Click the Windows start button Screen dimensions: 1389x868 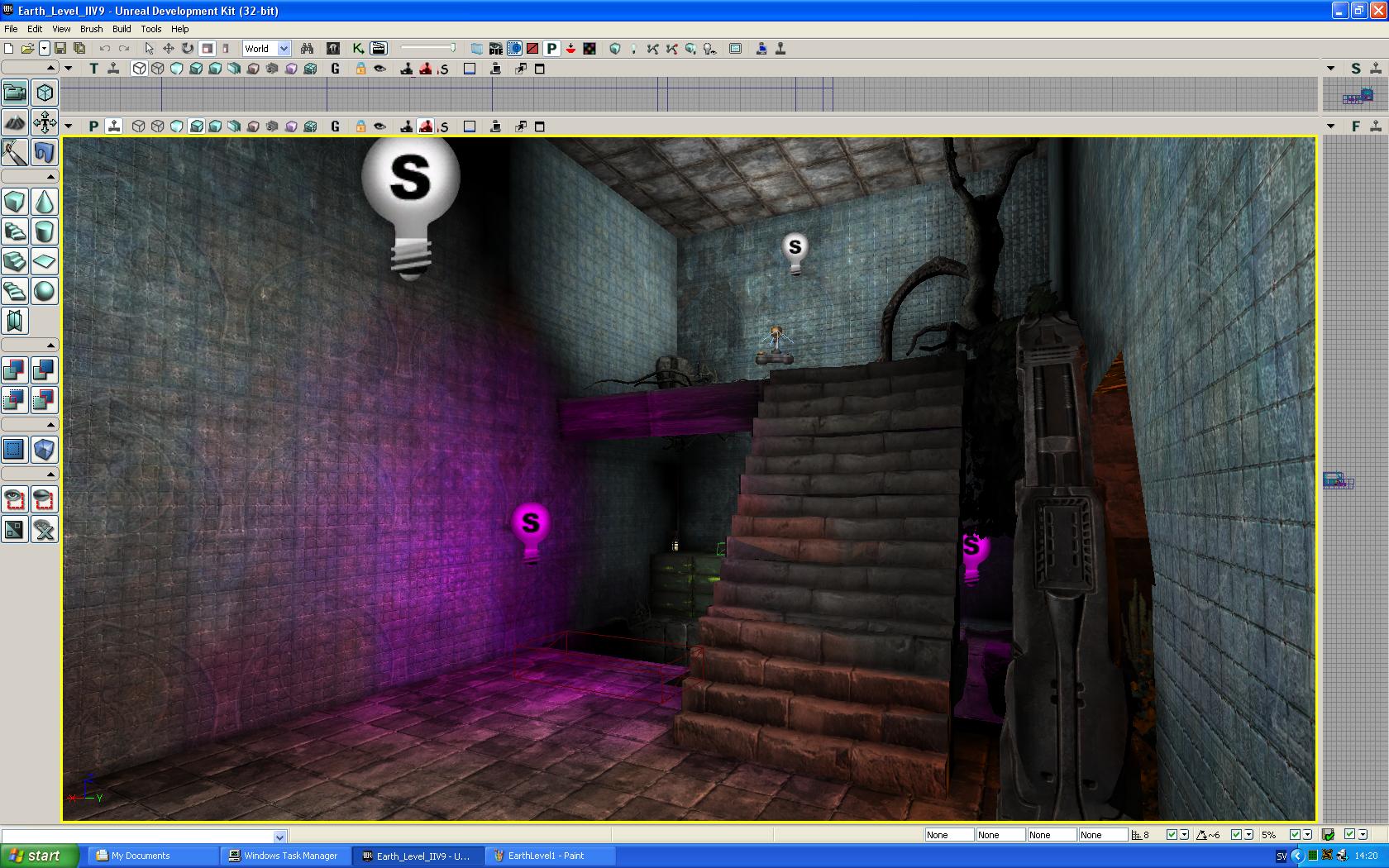pyautogui.click(x=40, y=856)
